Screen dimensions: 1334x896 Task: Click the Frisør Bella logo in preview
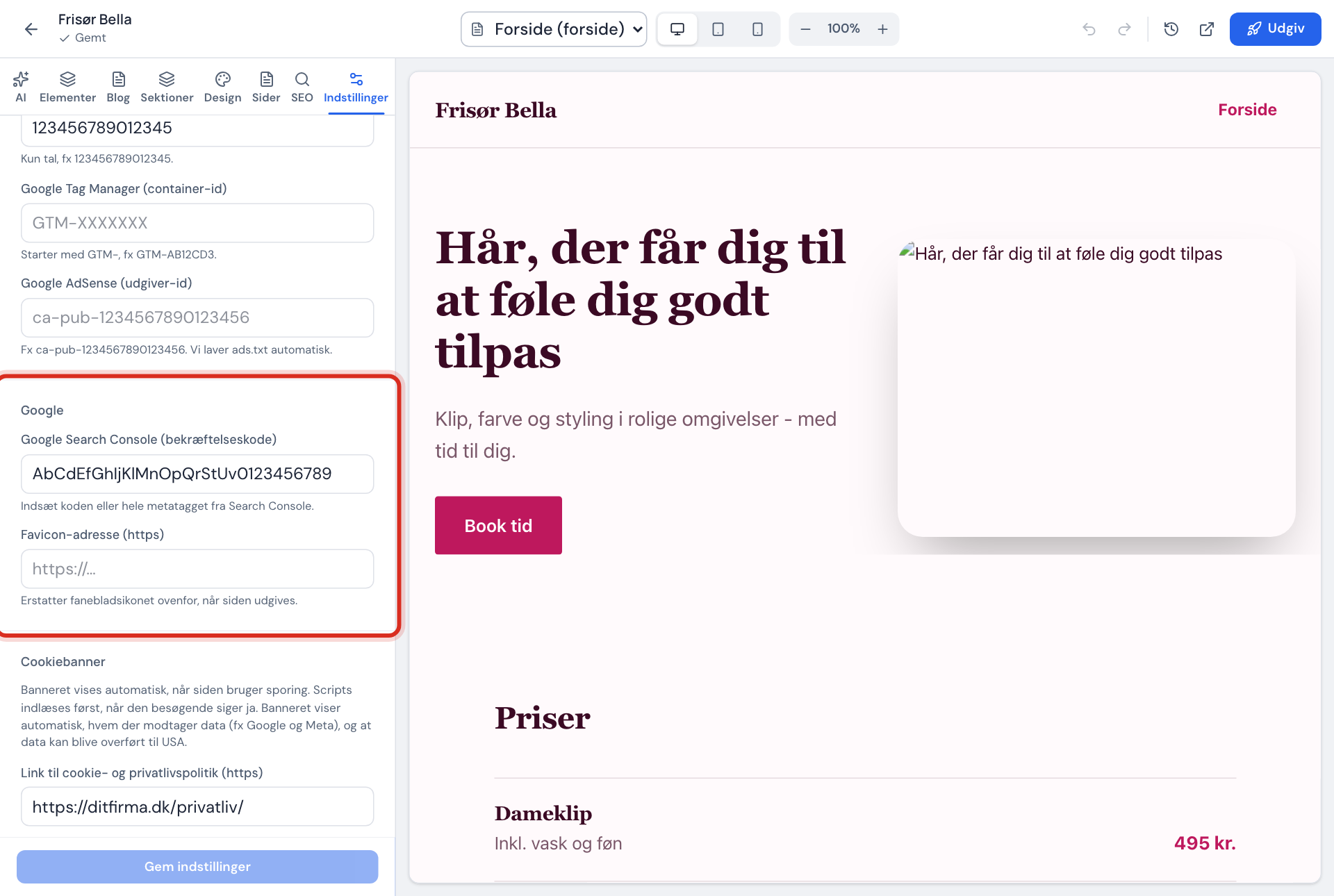[495, 110]
